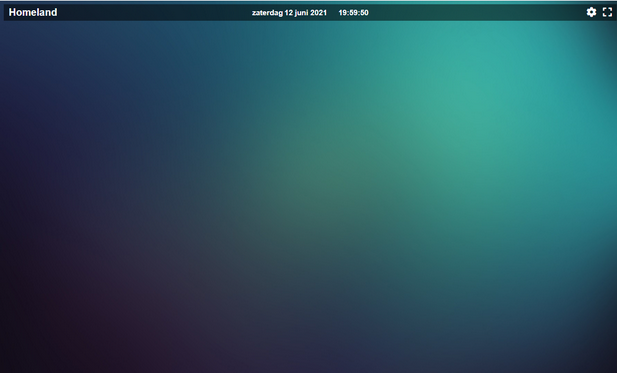The height and width of the screenshot is (373, 617).
Task: Click "juni" in the header date
Action: [301, 13]
